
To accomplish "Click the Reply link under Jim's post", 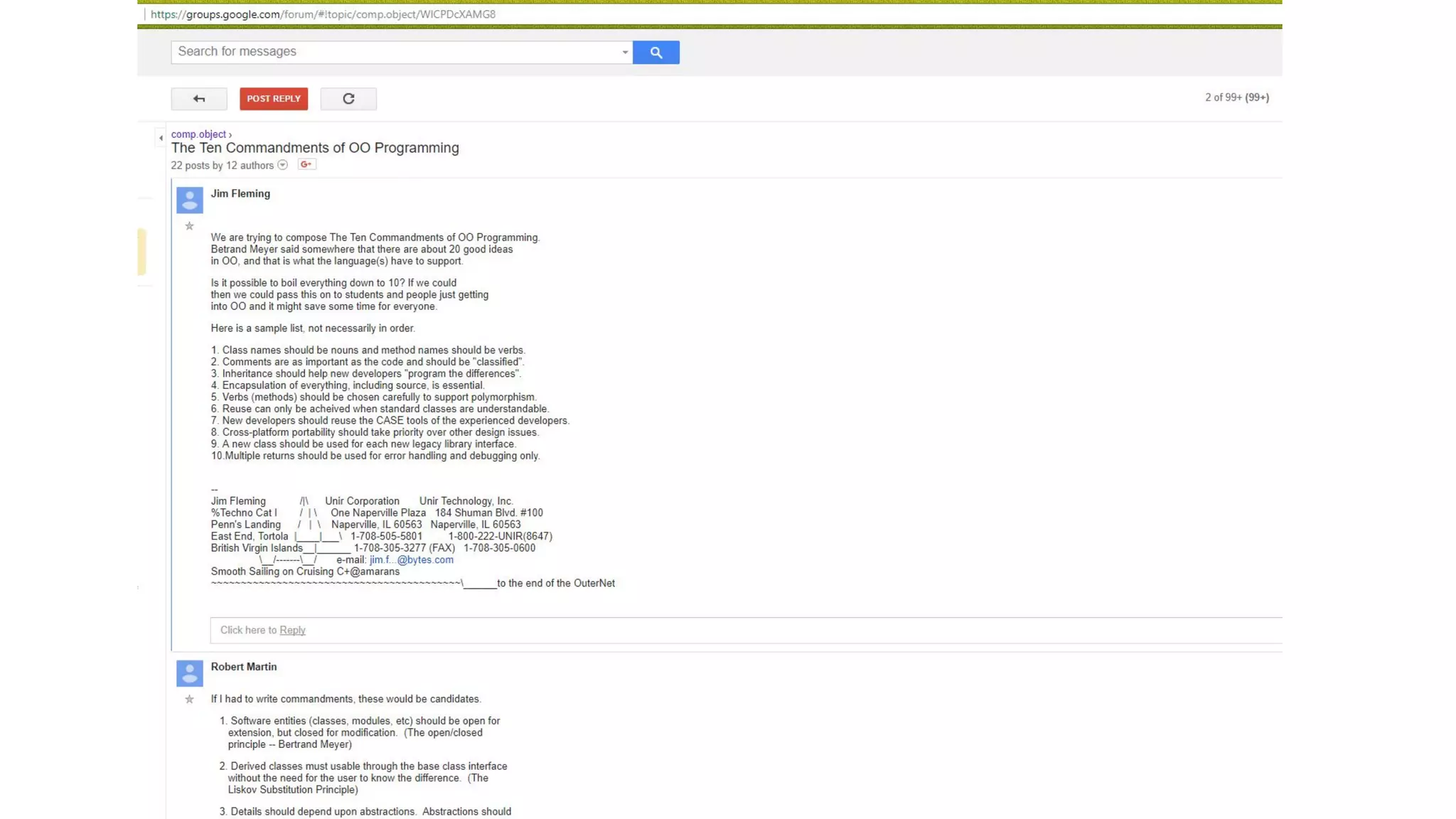I will click(292, 630).
